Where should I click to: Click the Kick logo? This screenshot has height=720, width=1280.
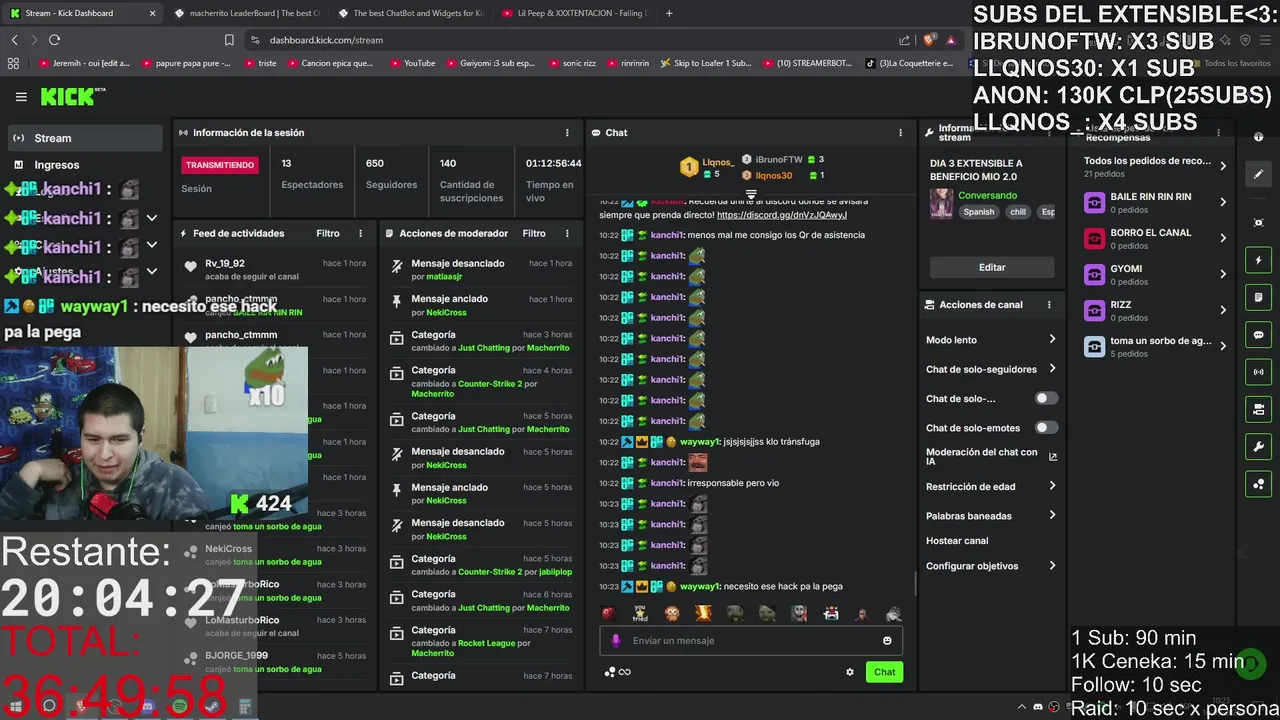point(72,96)
